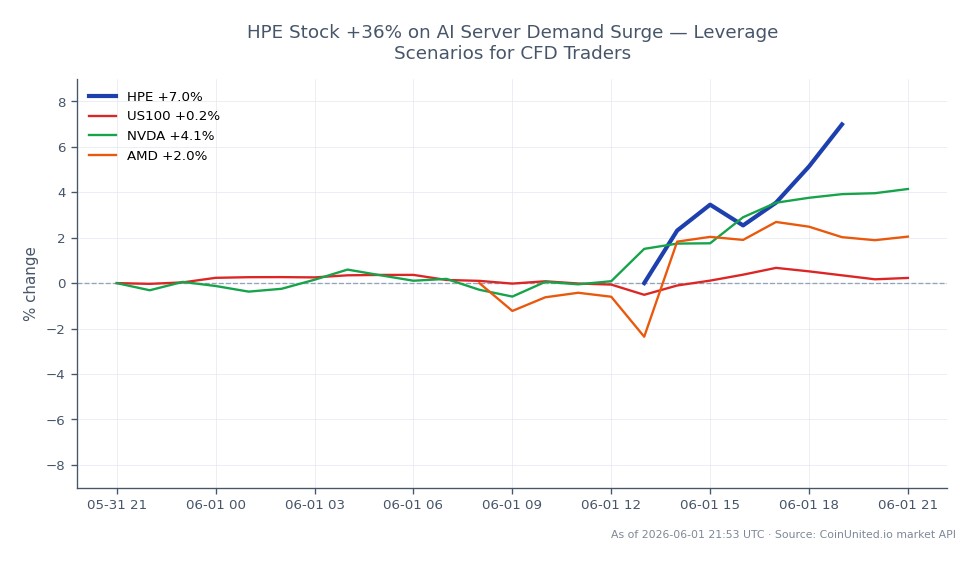Click the x-axis label '06-01 03'
Viewport: 979px width, 564px height.
coord(315,505)
